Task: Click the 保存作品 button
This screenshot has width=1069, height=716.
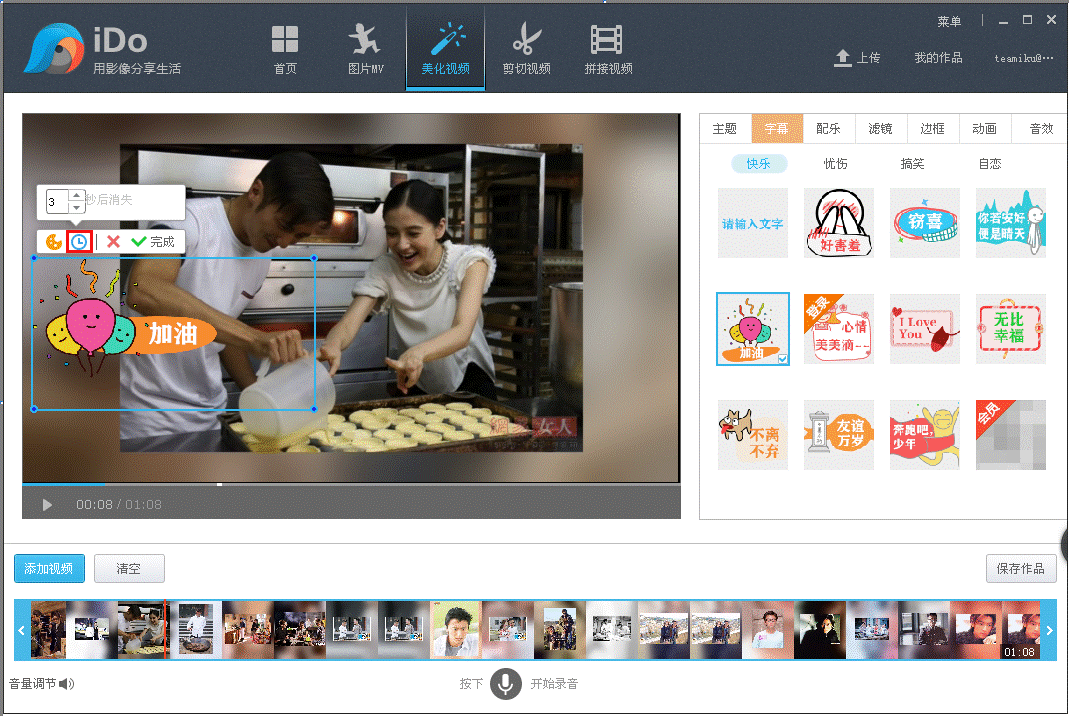Action: [x=1020, y=568]
